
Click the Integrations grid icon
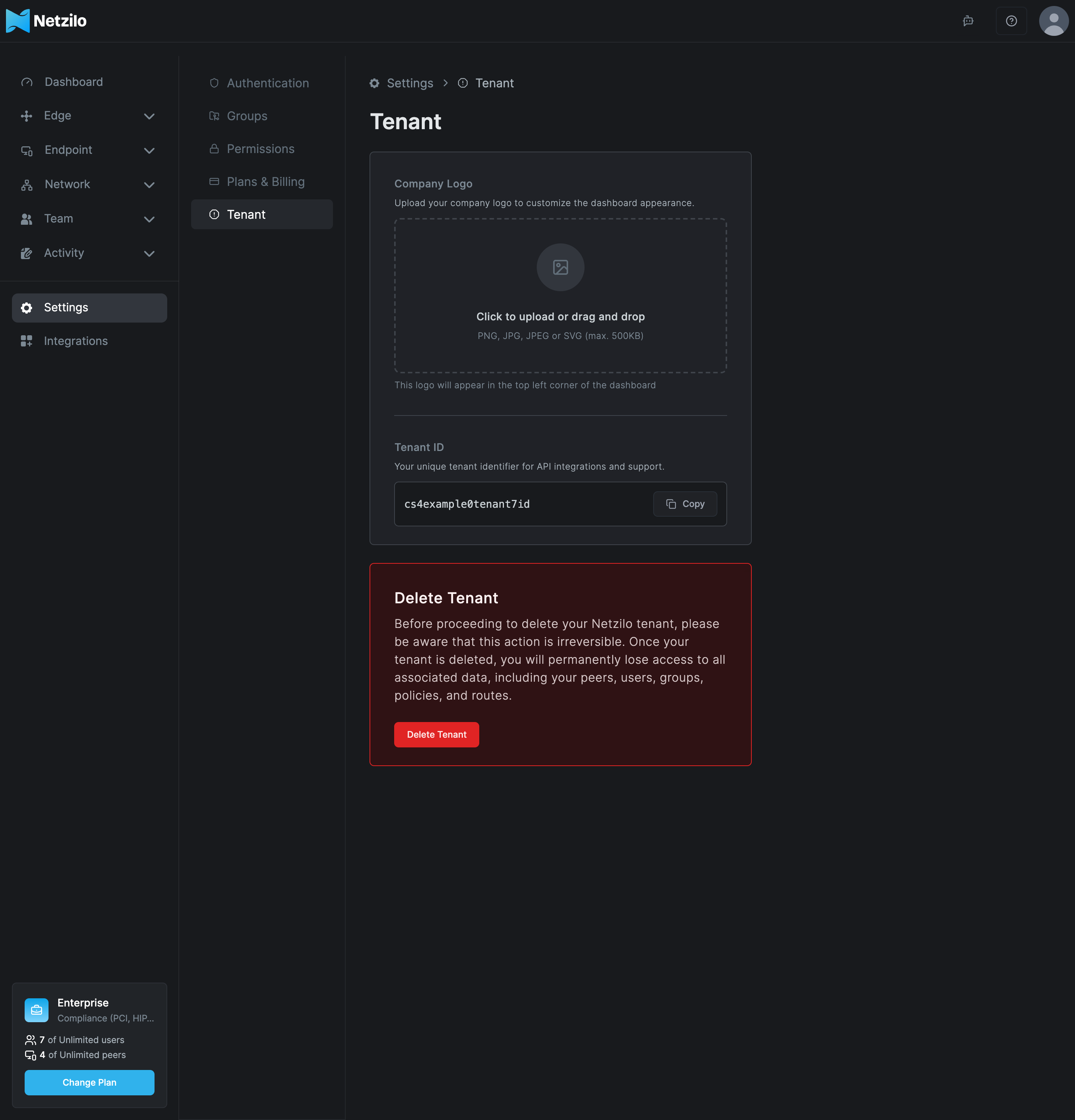pyautogui.click(x=26, y=341)
